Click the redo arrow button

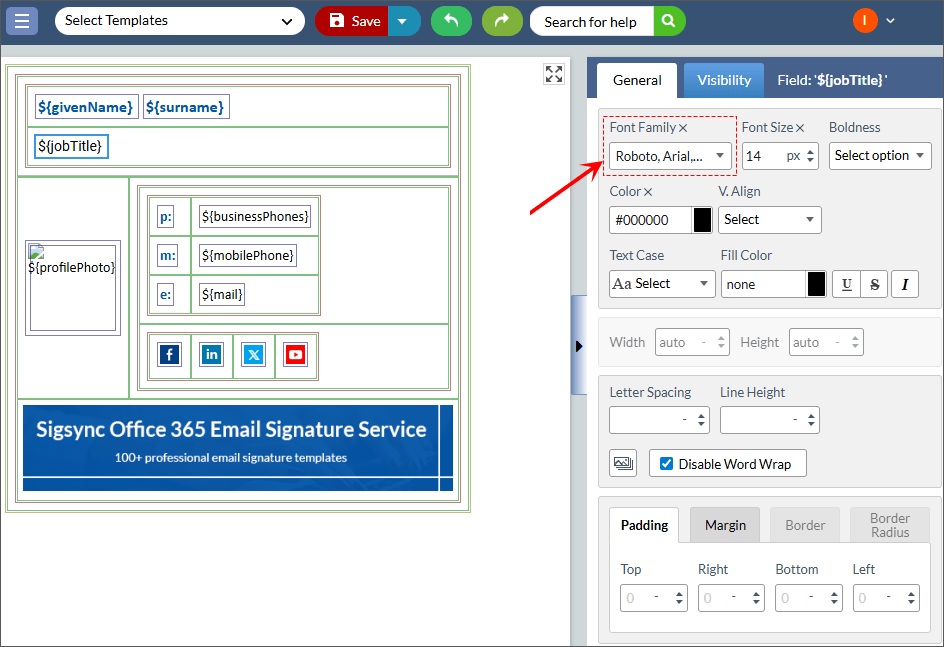(502, 21)
